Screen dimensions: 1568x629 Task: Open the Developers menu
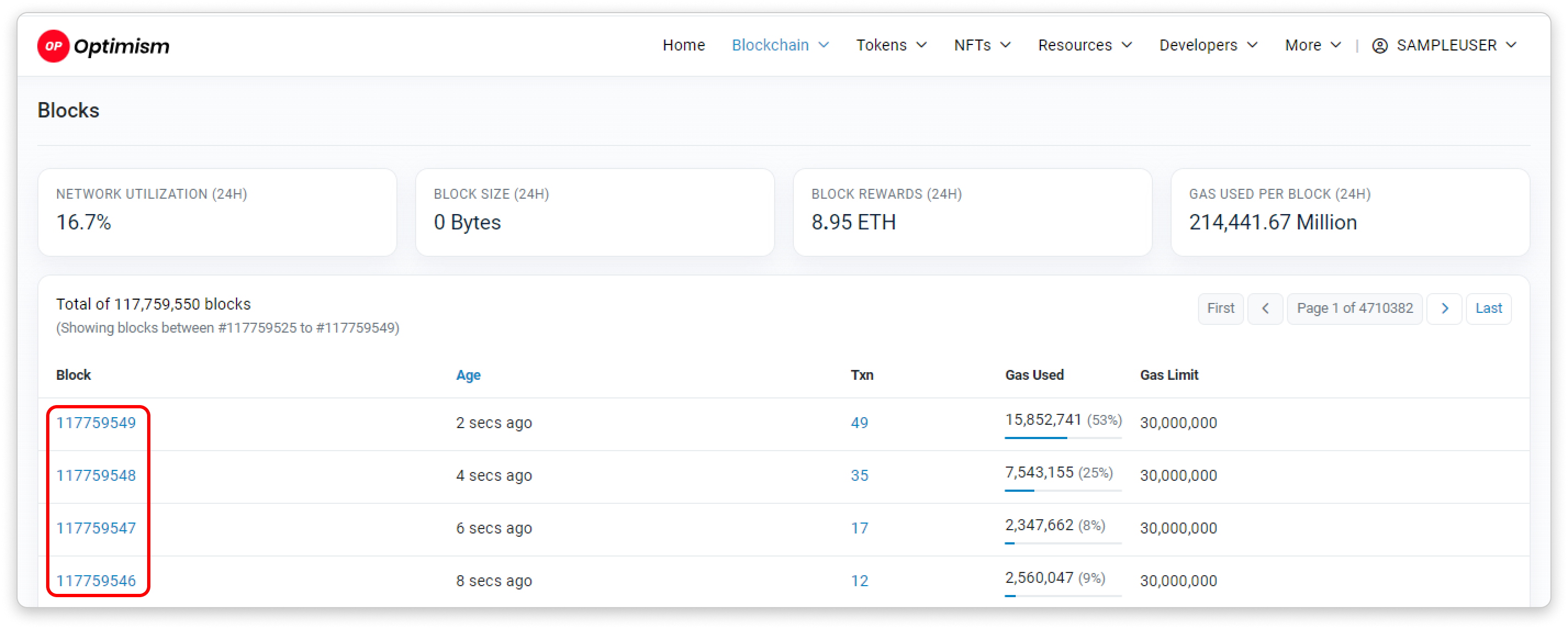(x=1208, y=46)
